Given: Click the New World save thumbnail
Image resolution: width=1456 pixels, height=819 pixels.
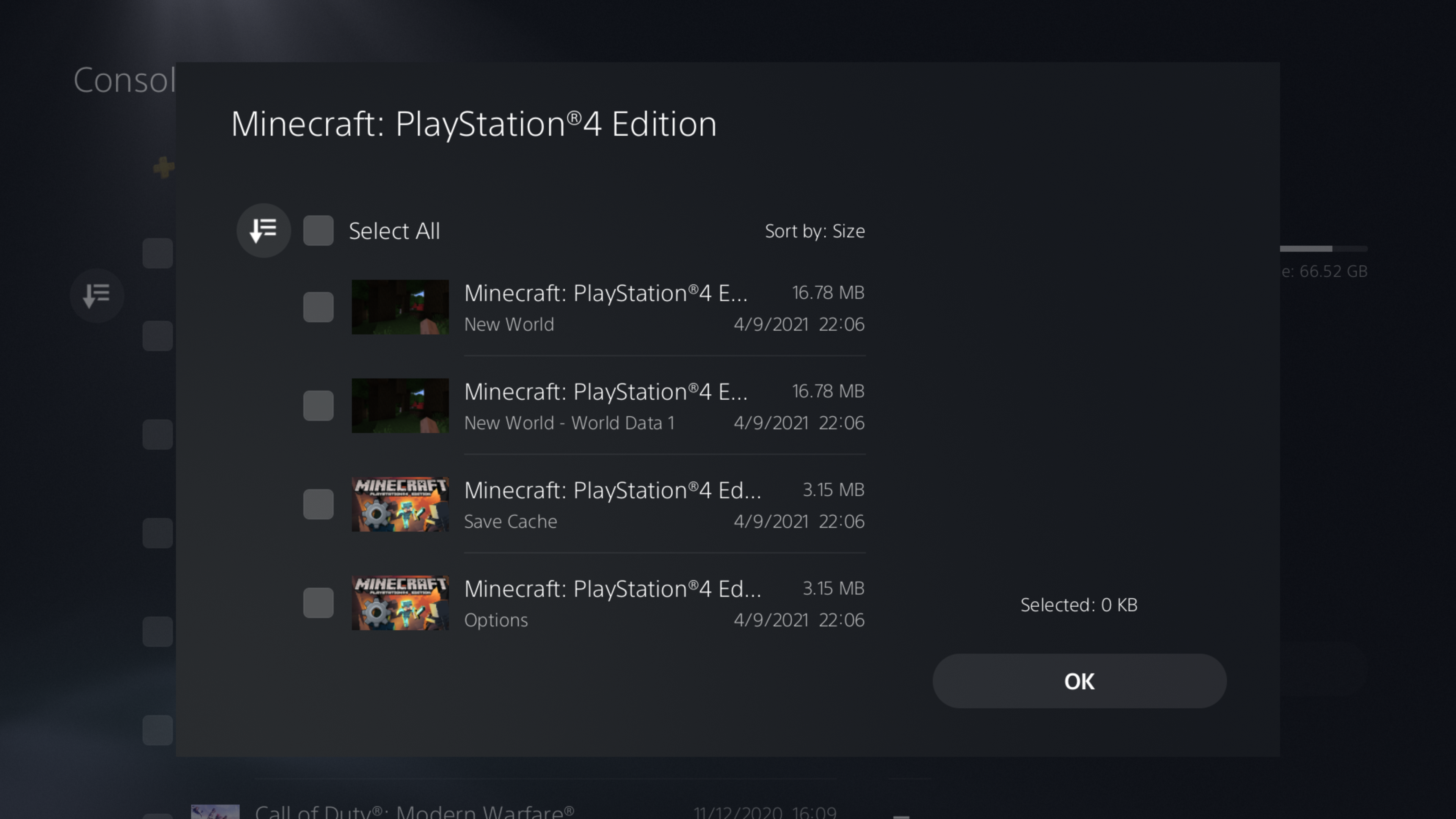Looking at the screenshot, I should click(400, 307).
